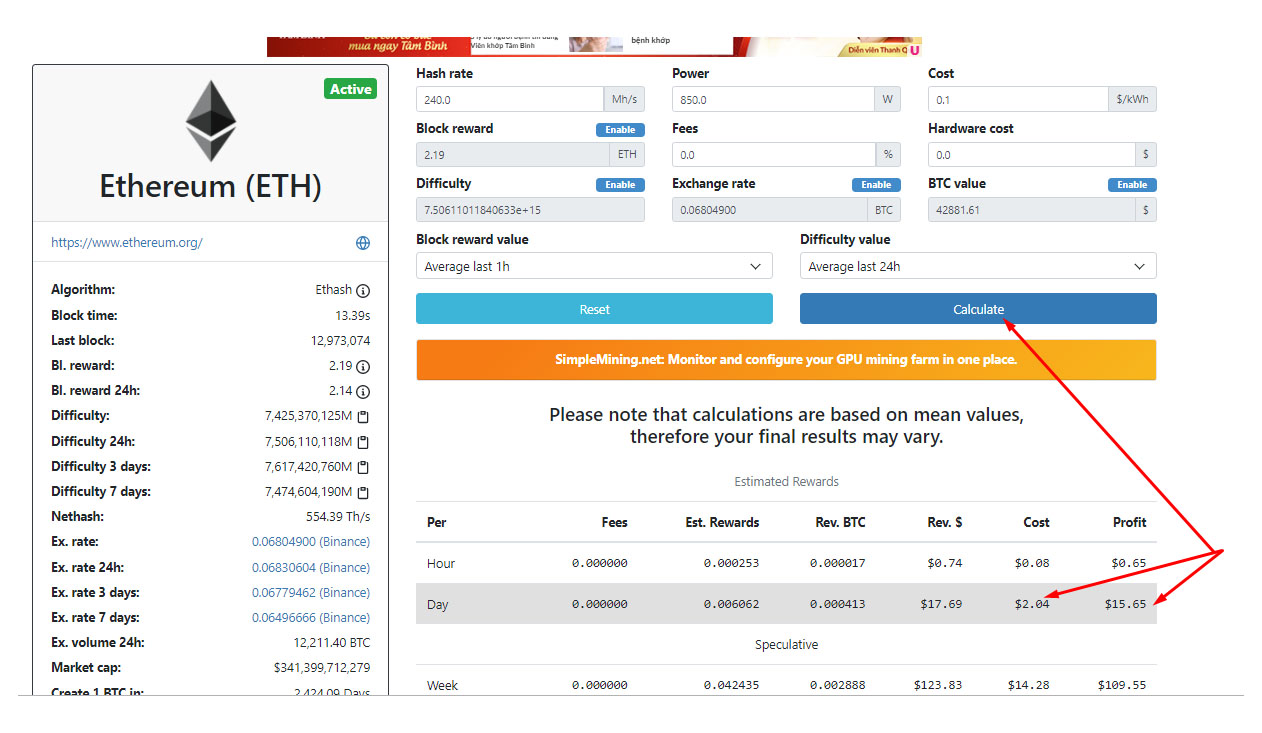Click the Fees percent input field

(773, 155)
